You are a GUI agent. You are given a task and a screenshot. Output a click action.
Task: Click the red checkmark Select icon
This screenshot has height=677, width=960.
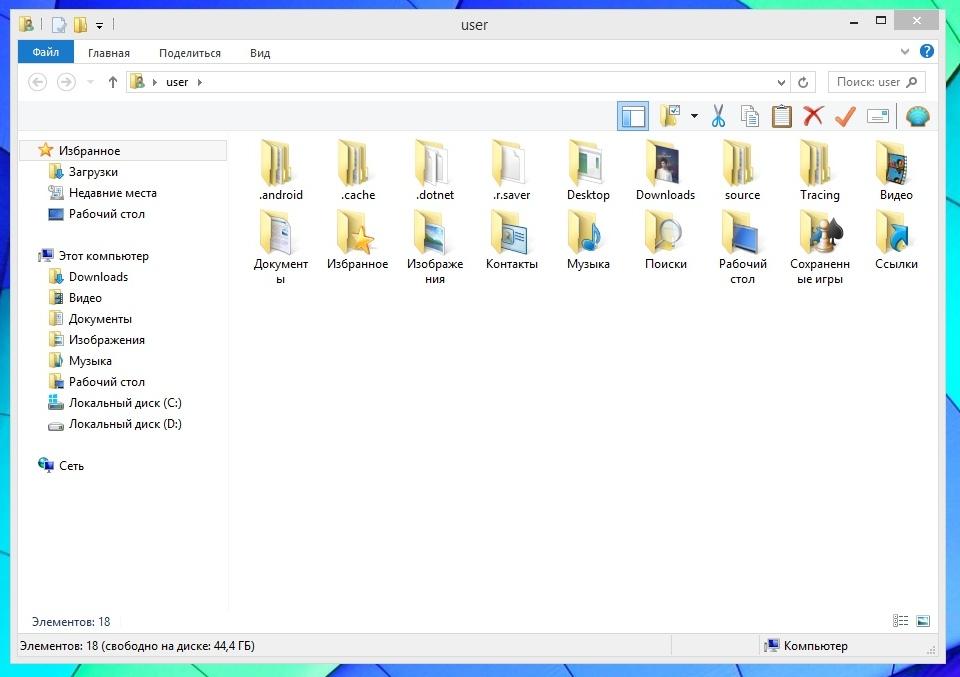click(x=844, y=115)
